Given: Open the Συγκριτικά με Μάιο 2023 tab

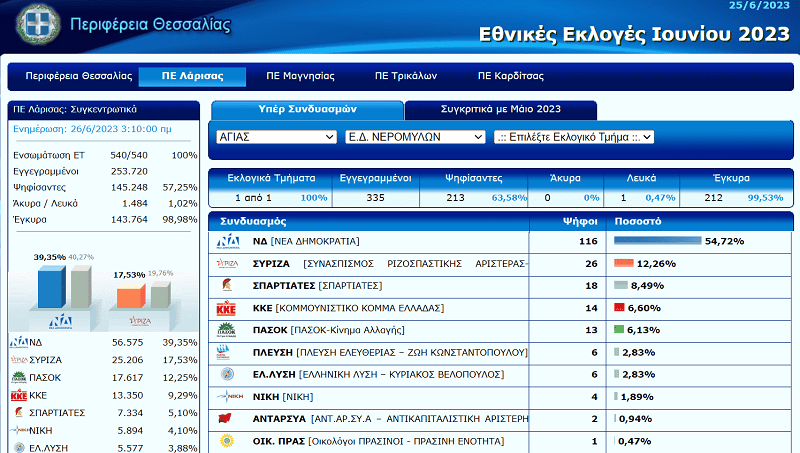Looking at the screenshot, I should [501, 109].
